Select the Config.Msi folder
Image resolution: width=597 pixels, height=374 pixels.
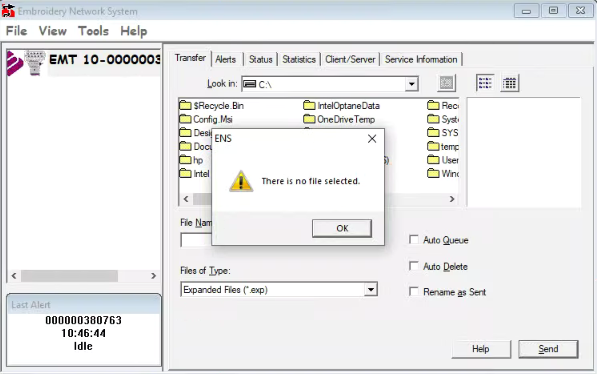click(x=206, y=119)
